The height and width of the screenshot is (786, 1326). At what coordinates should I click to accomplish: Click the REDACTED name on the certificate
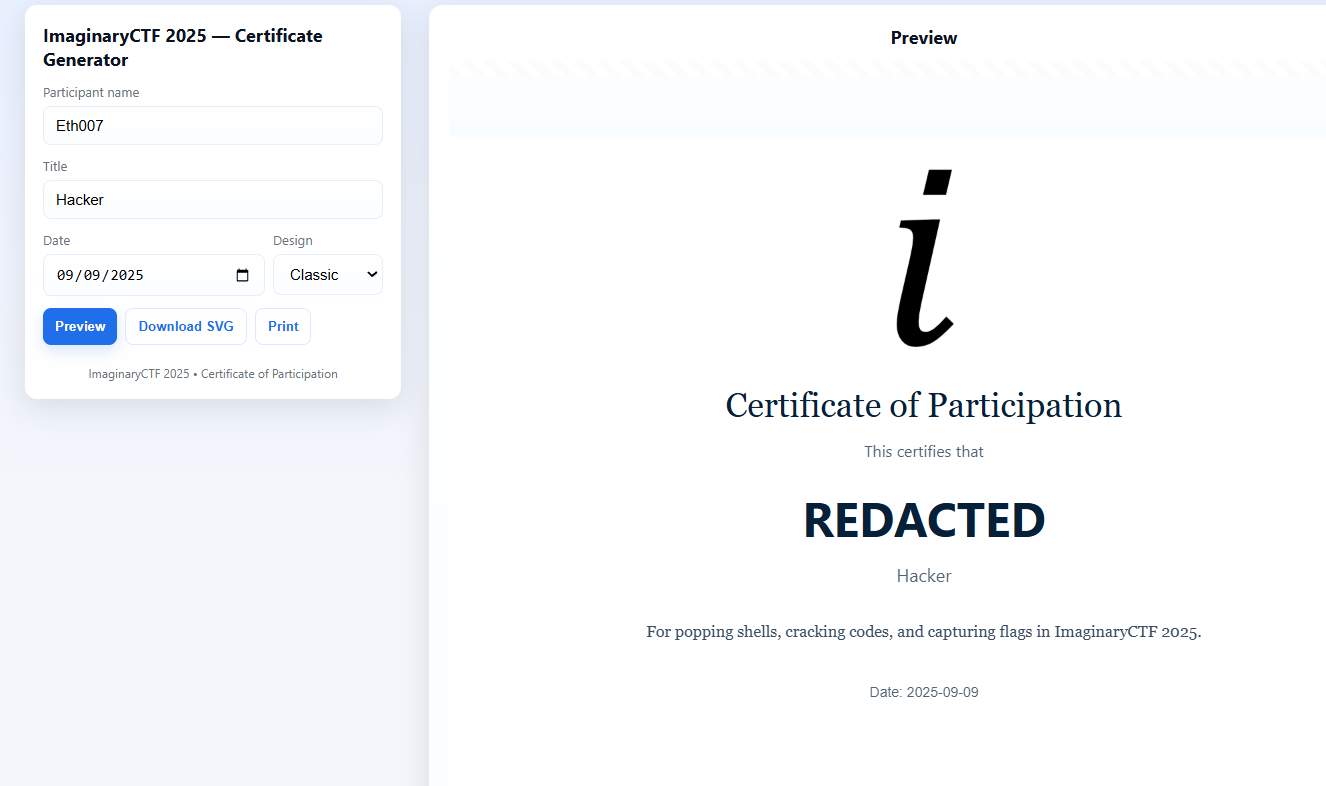click(923, 520)
